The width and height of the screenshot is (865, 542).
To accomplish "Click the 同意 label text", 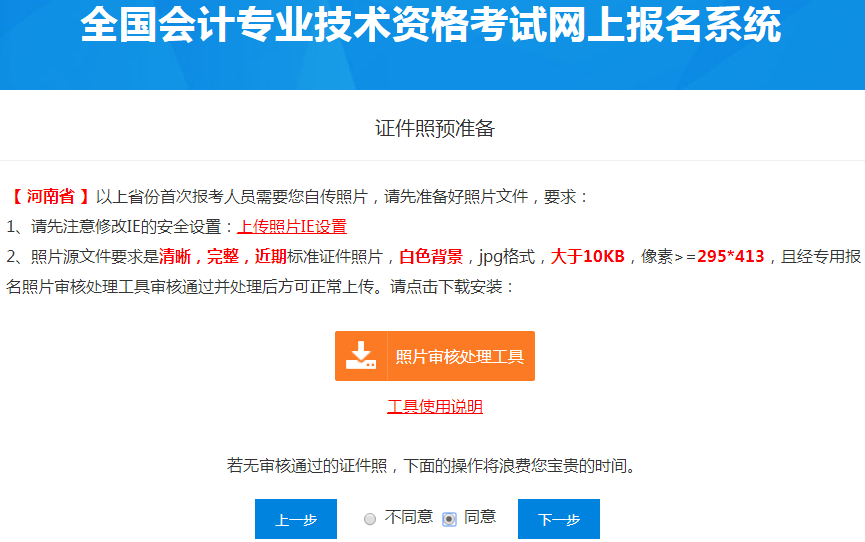I will [x=480, y=517].
